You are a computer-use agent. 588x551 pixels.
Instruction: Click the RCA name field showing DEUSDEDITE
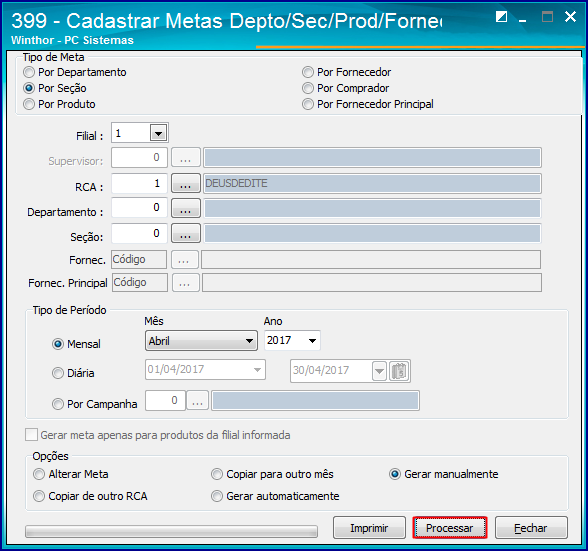coord(372,183)
